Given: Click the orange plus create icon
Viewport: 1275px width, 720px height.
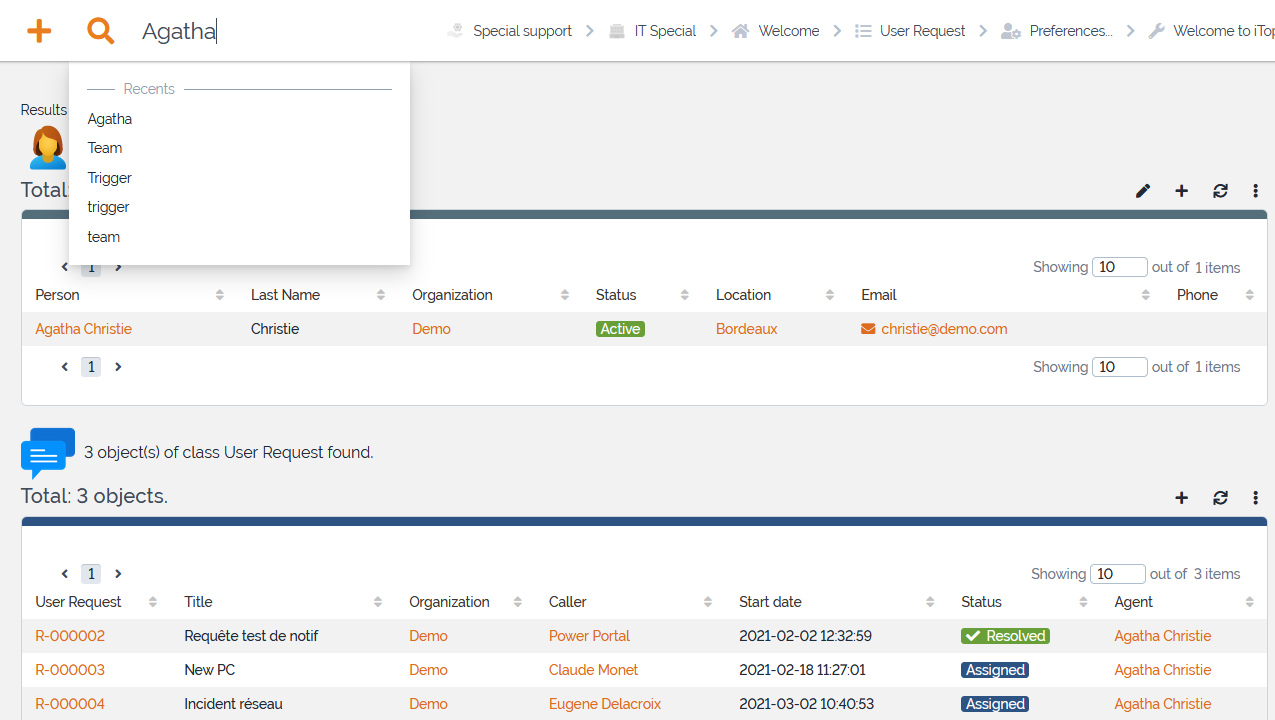Looking at the screenshot, I should (39, 31).
